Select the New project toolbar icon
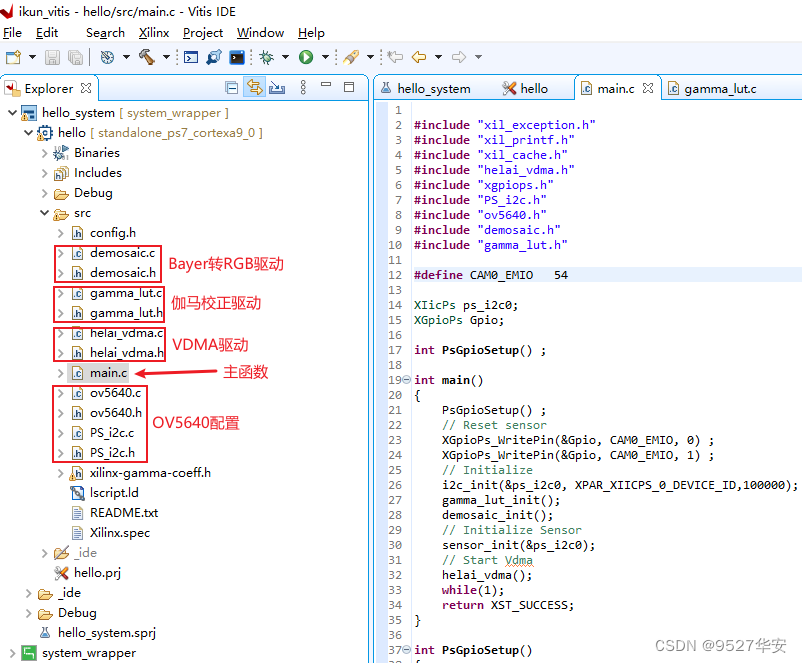This screenshot has height=663, width=802. [x=14, y=57]
